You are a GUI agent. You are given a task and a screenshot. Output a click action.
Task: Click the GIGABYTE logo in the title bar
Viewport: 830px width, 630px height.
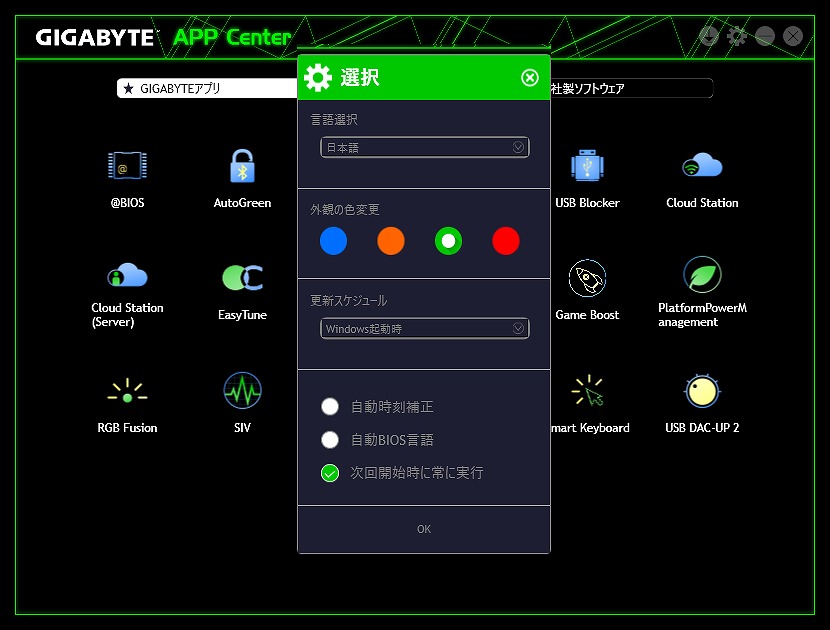click(x=95, y=38)
